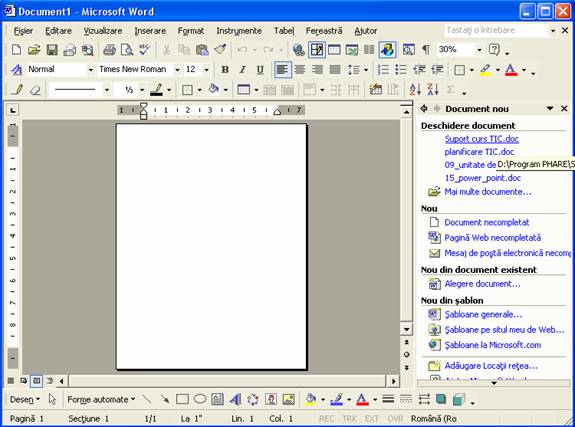Toggle Center paragraph alignment
The height and width of the screenshot is (427, 575).
coord(300,70)
